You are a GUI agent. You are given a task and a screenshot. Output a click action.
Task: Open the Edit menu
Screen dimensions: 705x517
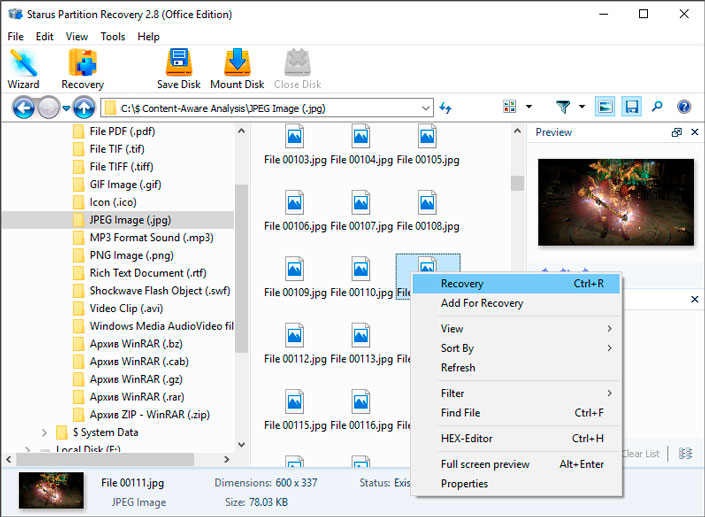pos(45,36)
